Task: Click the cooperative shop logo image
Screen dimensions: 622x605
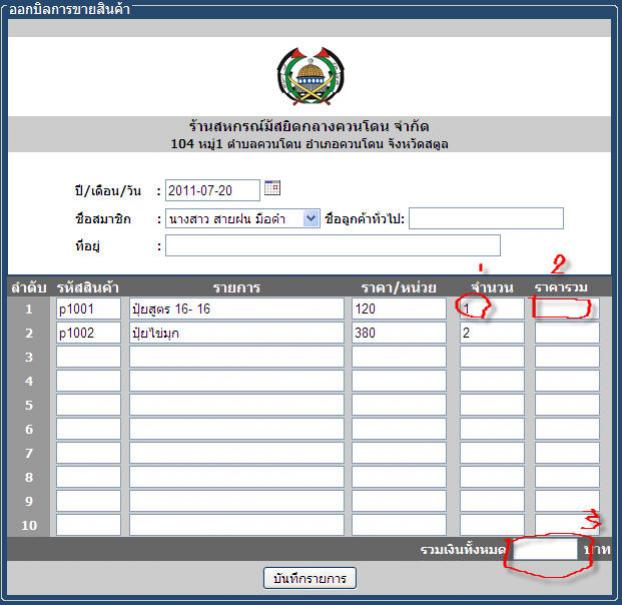Action: [311, 76]
